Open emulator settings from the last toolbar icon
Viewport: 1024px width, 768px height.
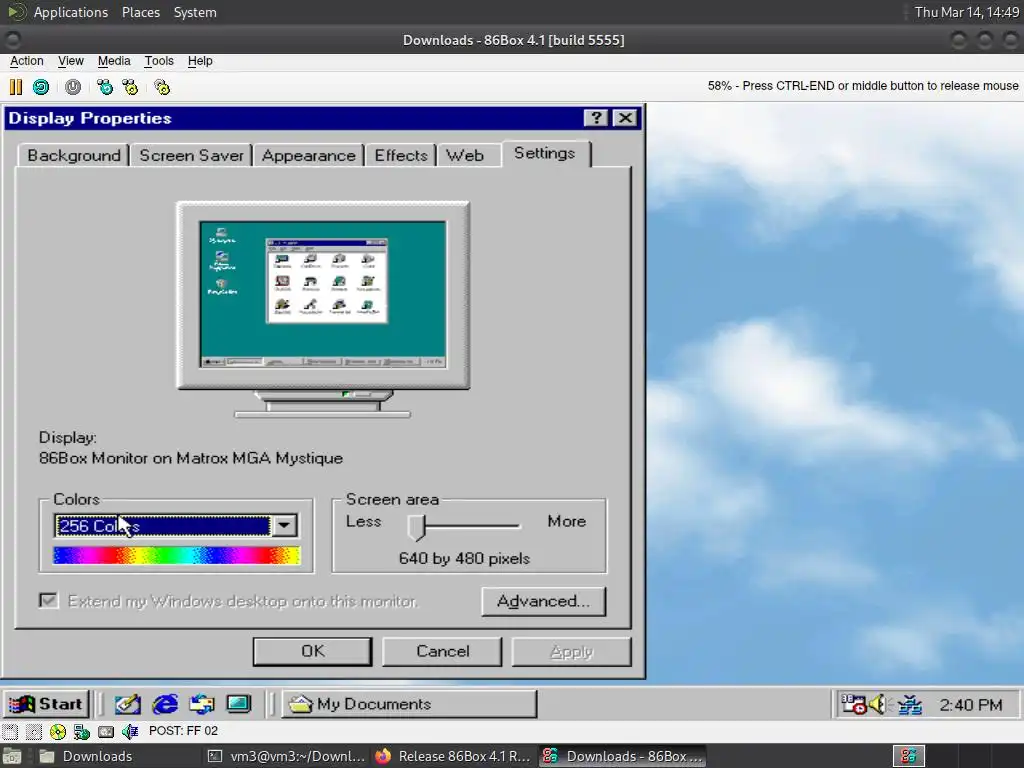coord(162,87)
